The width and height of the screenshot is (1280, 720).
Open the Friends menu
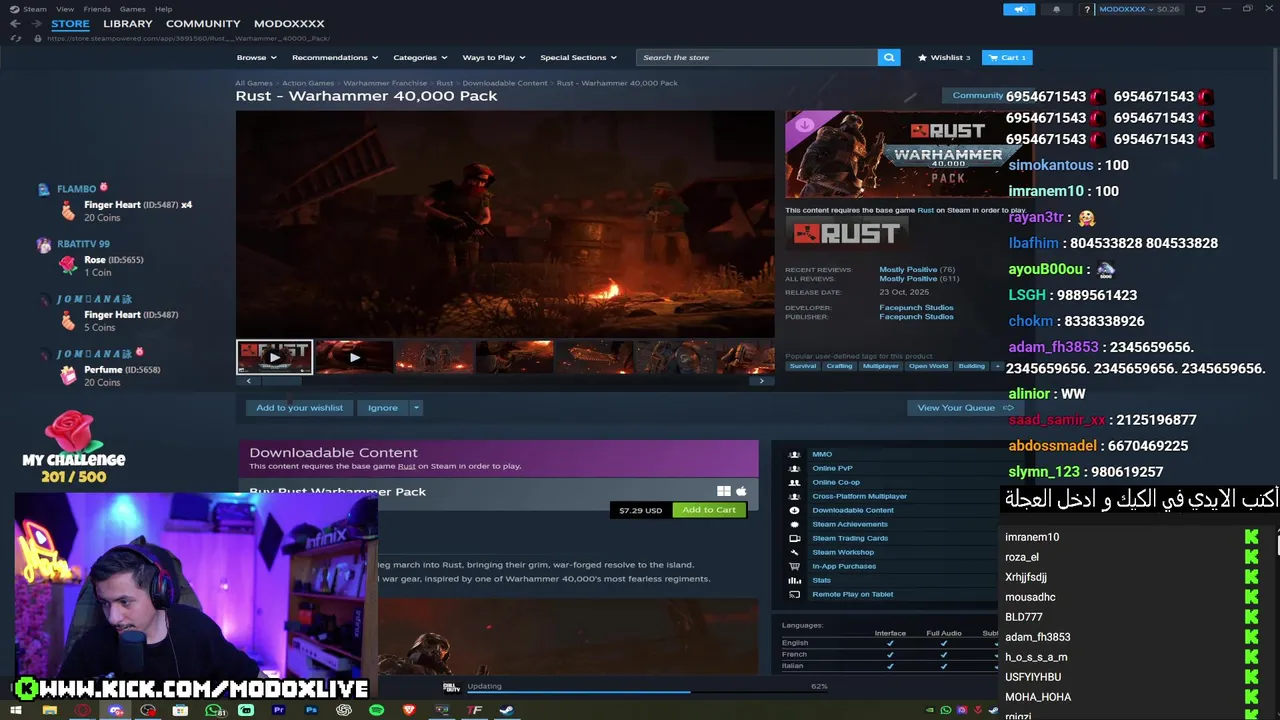97,9
